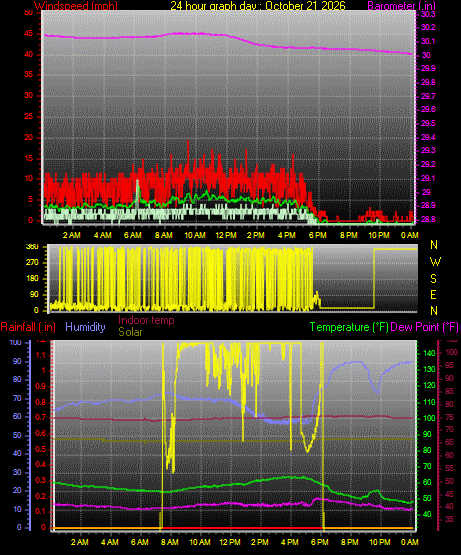Image resolution: width=461 pixels, height=555 pixels.
Task: Click the 6 PM tick on wind graph
Action: click(318, 235)
